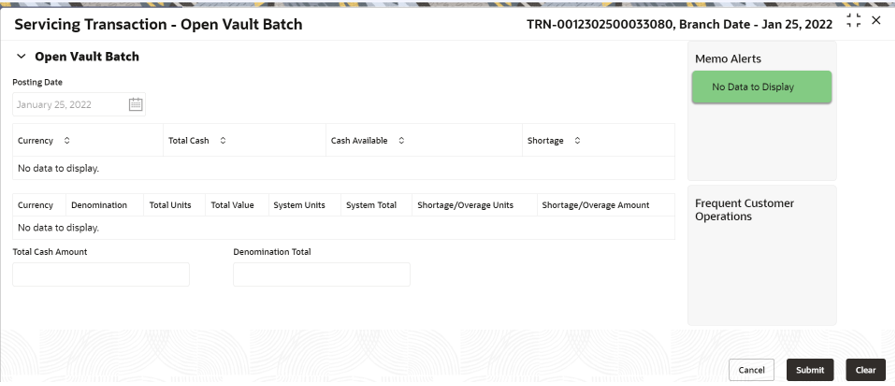Select the System Total column header
Screen dimensions: 895x386
pyautogui.click(x=371, y=205)
